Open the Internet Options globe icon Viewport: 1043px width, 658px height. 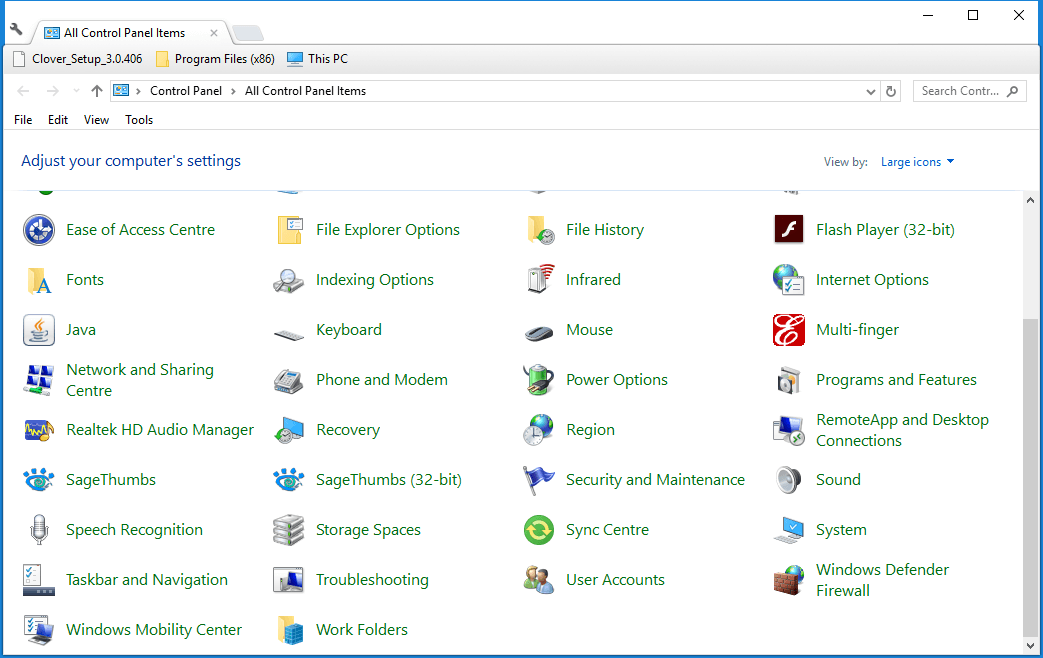point(789,280)
